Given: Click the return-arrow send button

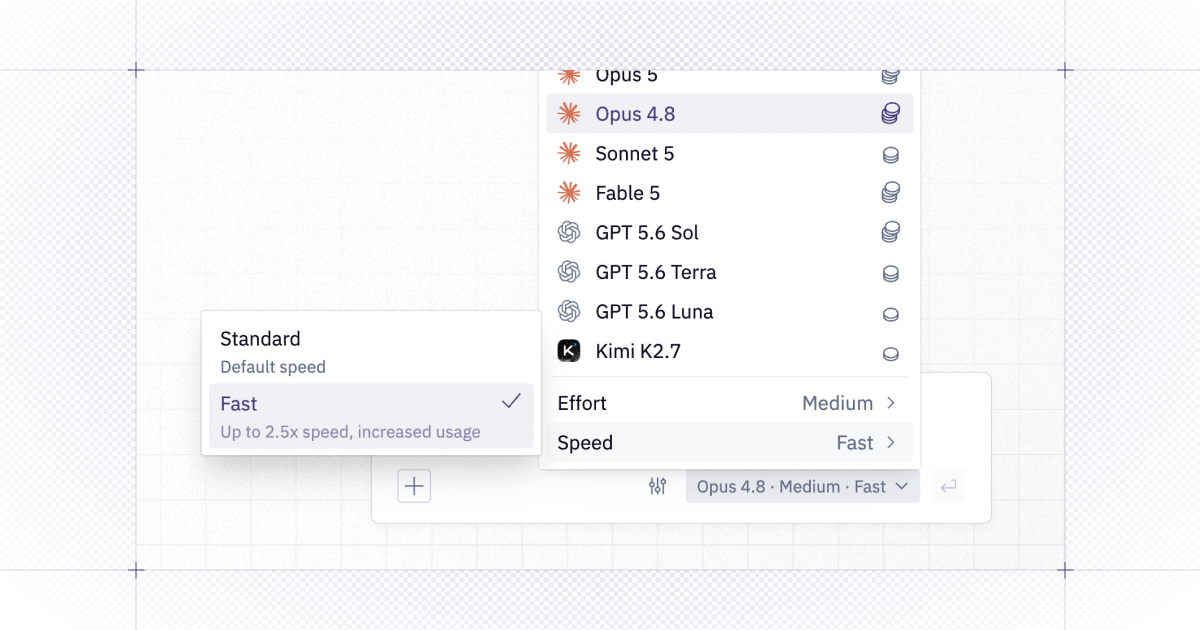Looking at the screenshot, I should pos(949,487).
